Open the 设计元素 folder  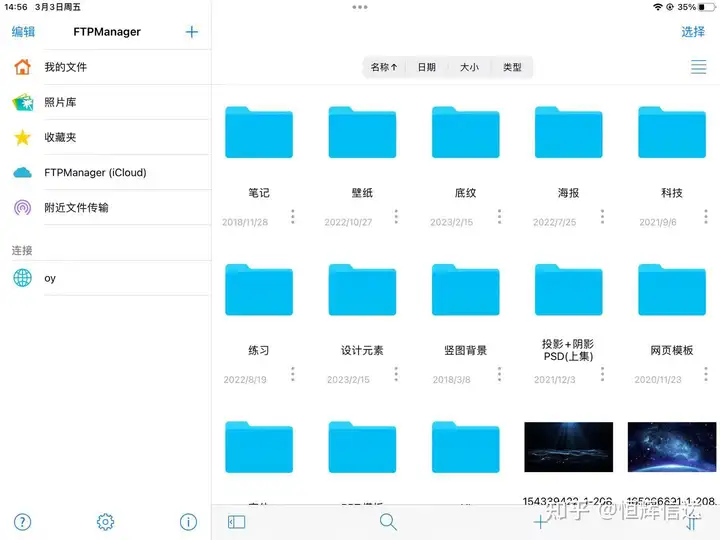click(362, 290)
